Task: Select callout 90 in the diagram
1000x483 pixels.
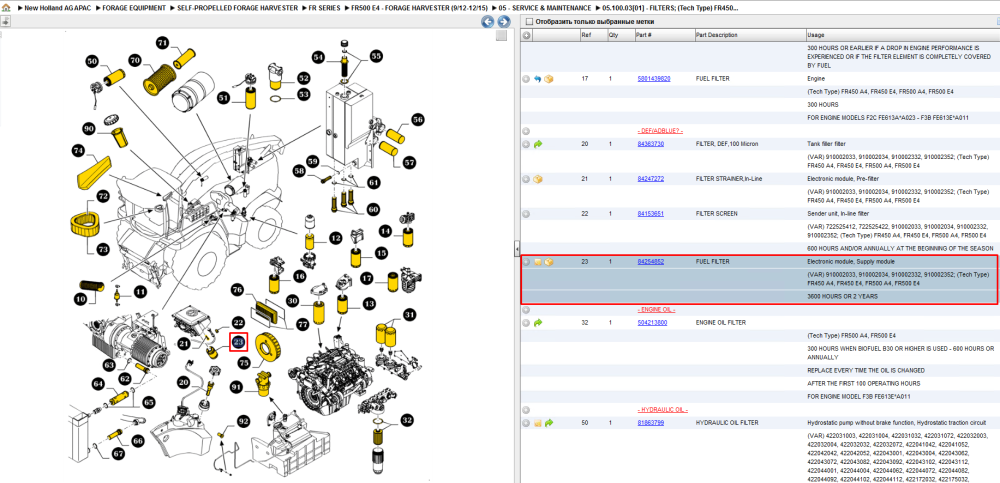Action: (x=90, y=129)
